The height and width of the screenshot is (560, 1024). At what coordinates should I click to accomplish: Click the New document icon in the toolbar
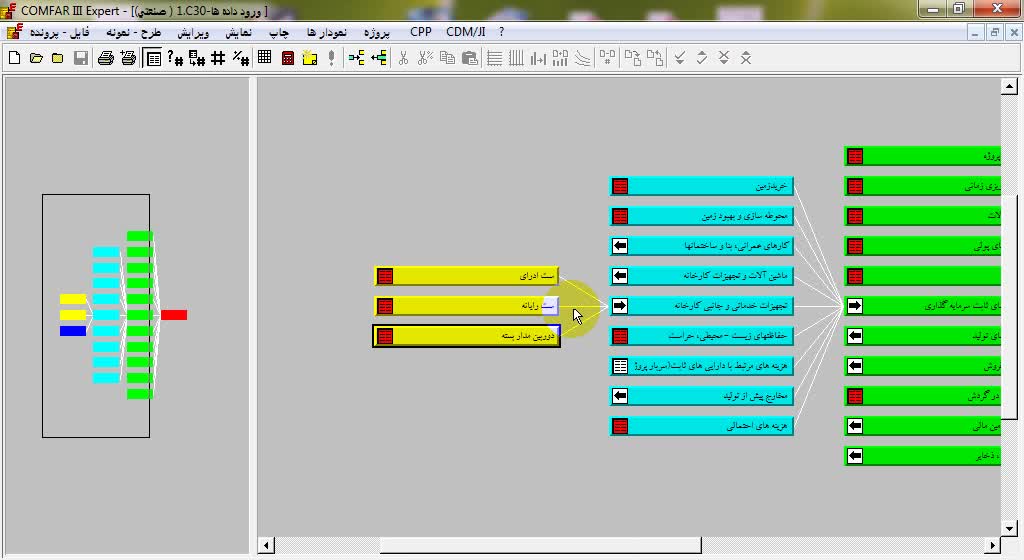(x=14, y=58)
